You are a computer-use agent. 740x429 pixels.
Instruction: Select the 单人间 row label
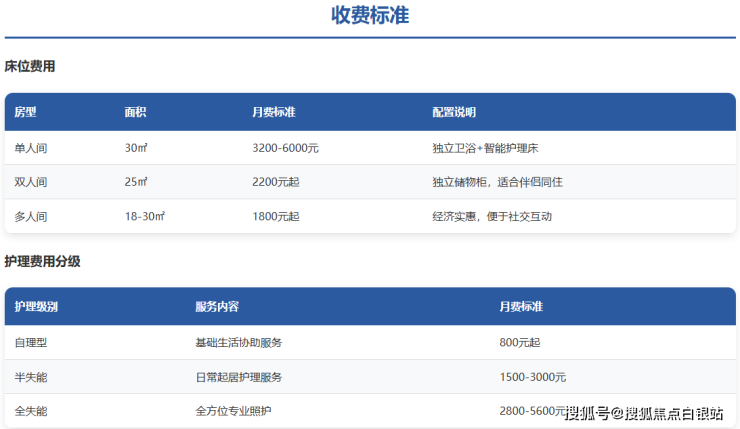tap(31, 148)
